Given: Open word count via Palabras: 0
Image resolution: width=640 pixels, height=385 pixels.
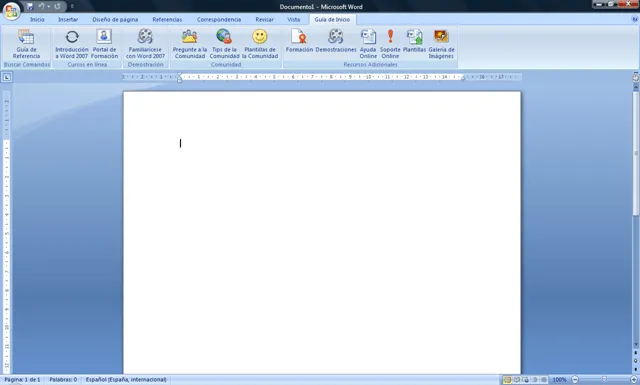Looking at the screenshot, I should [x=63, y=380].
